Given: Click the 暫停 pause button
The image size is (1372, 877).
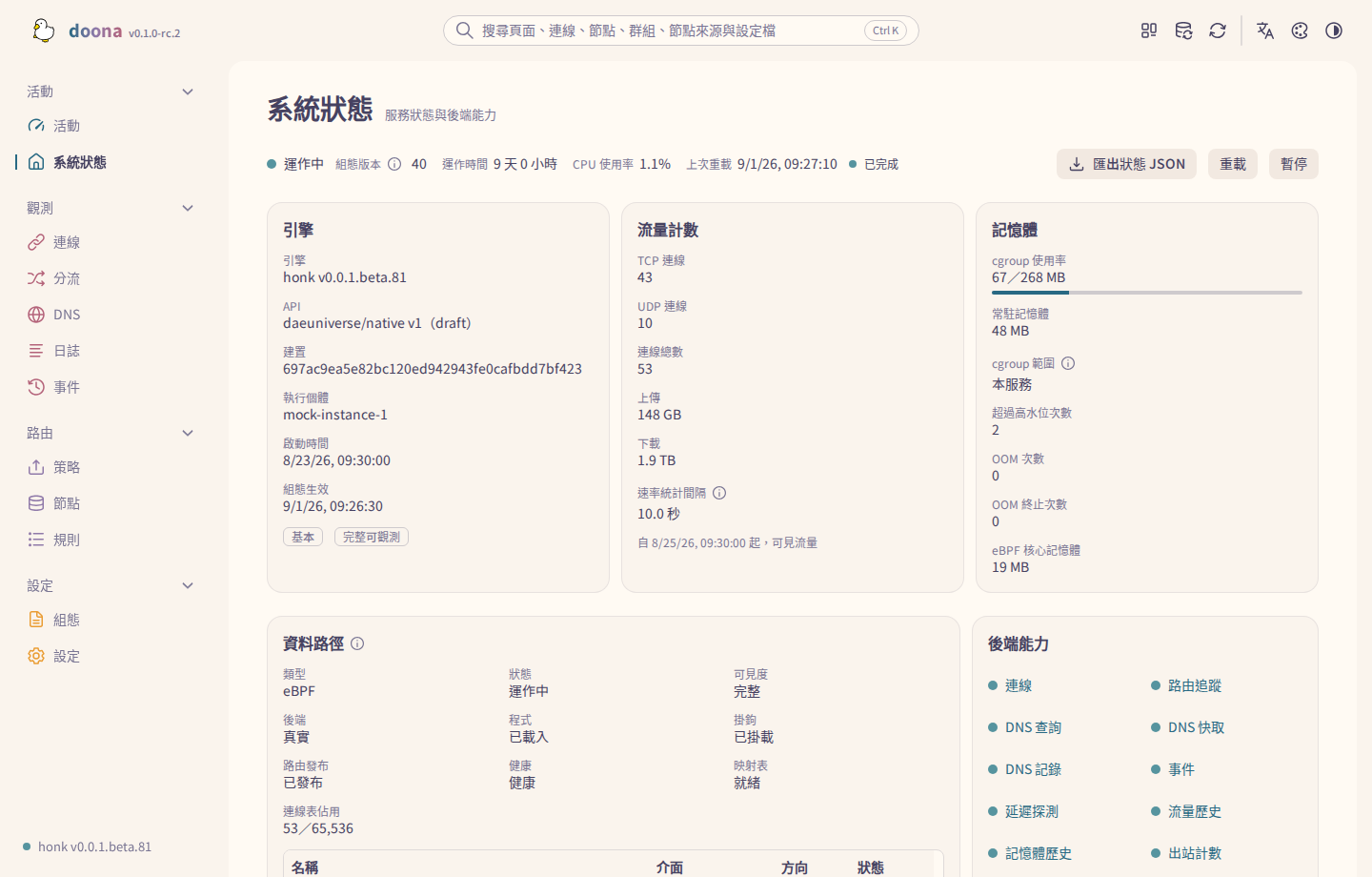Looking at the screenshot, I should pos(1294,164).
